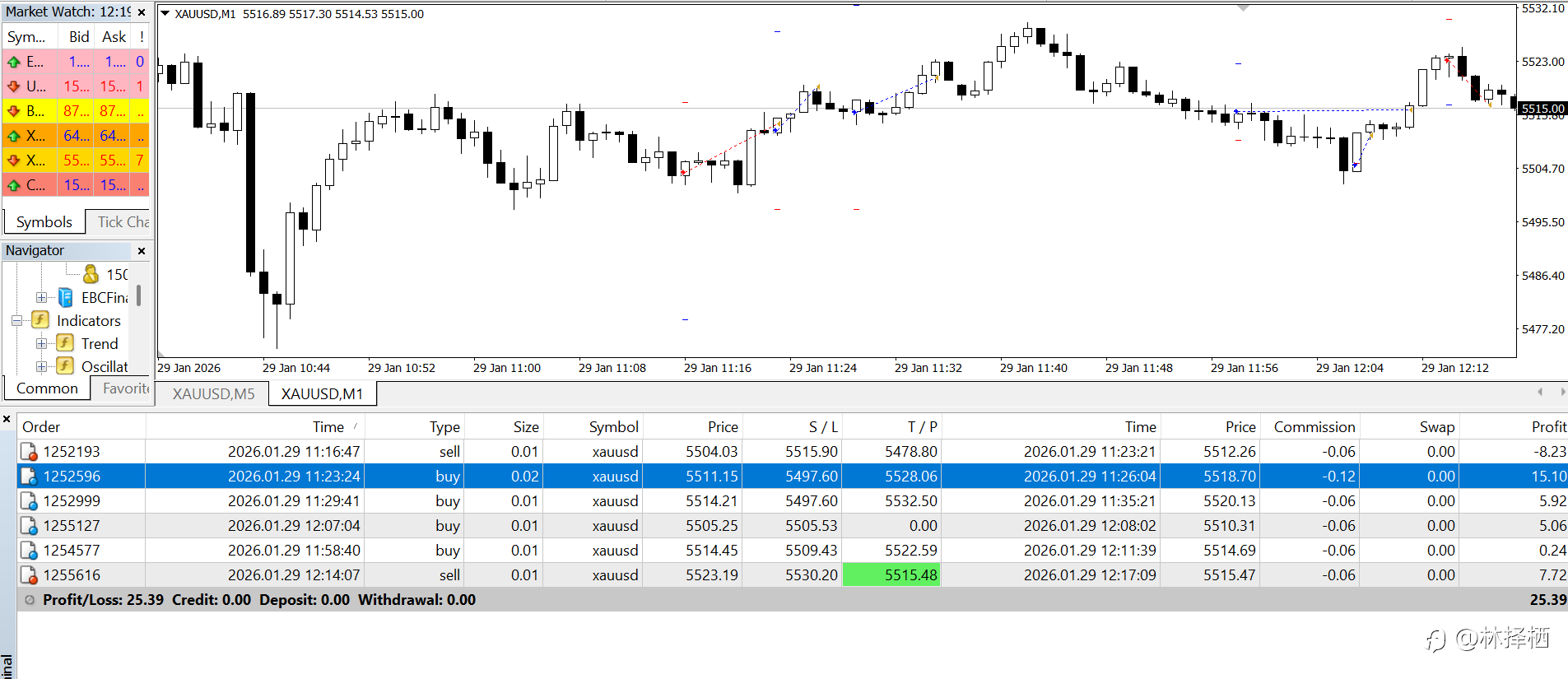The width and height of the screenshot is (1568, 679).
Task: Switch to the Favorites tab in Navigator
Action: coord(125,388)
